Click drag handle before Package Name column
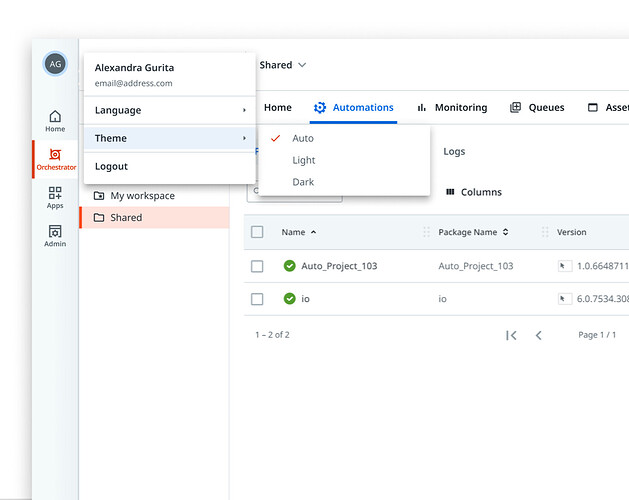The width and height of the screenshot is (629, 500). pos(426,232)
